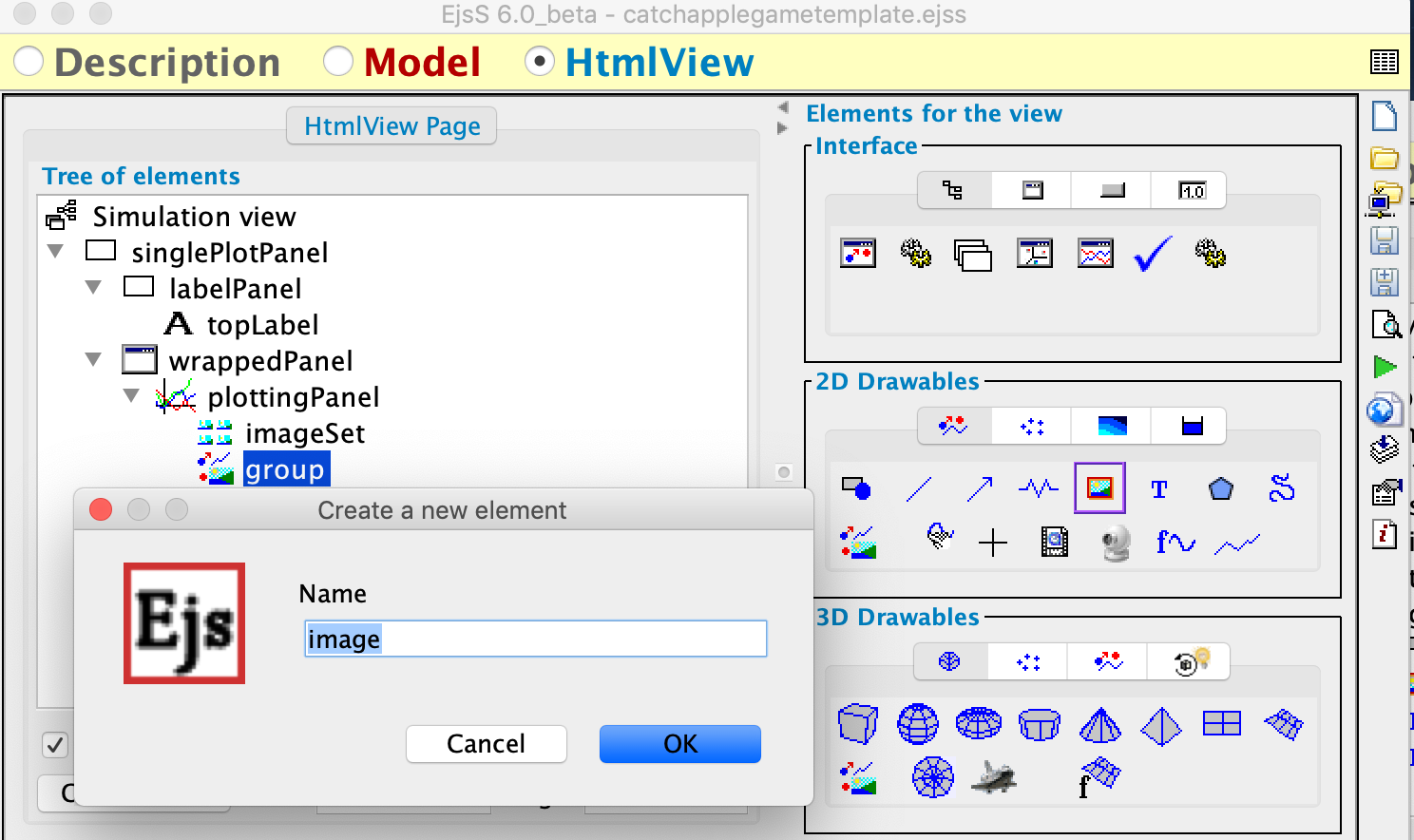Open the 2D Drawables blue gradient fields tab
Viewport: 1414px width, 840px height.
pyautogui.click(x=1112, y=426)
